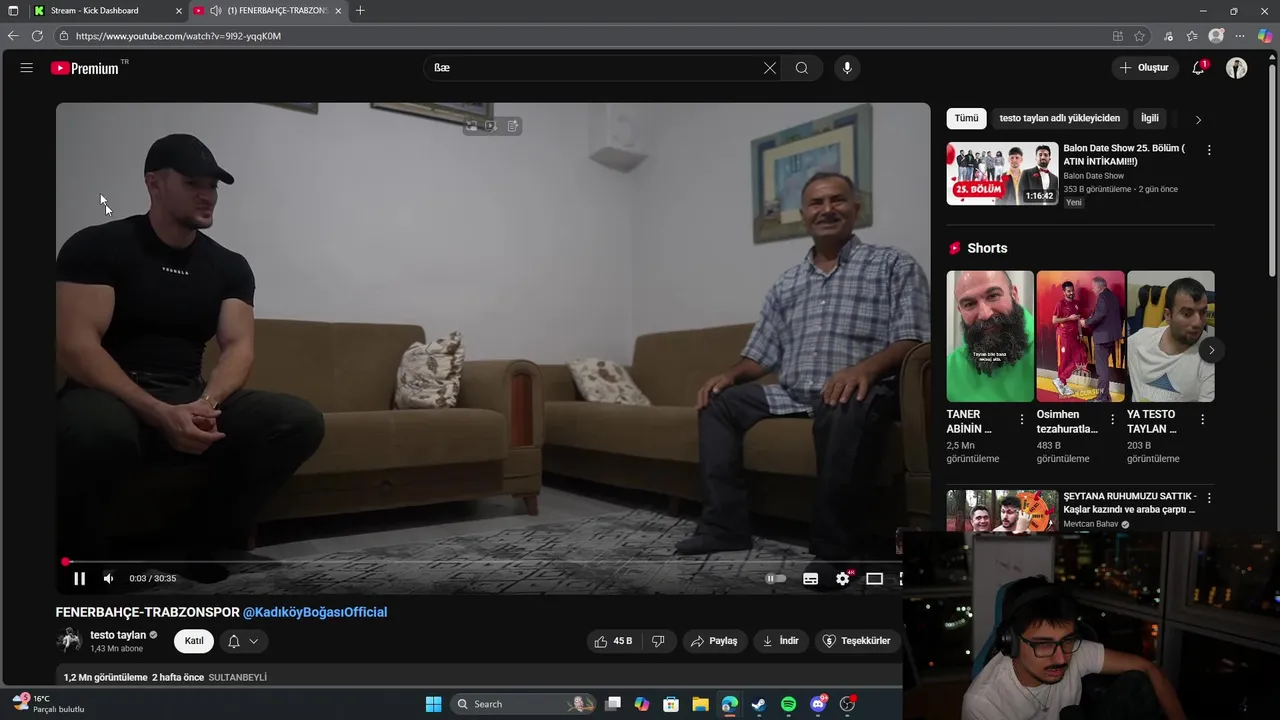Open ŞEYTANA RUHUMUZU SATTIK video title

coord(1129,503)
